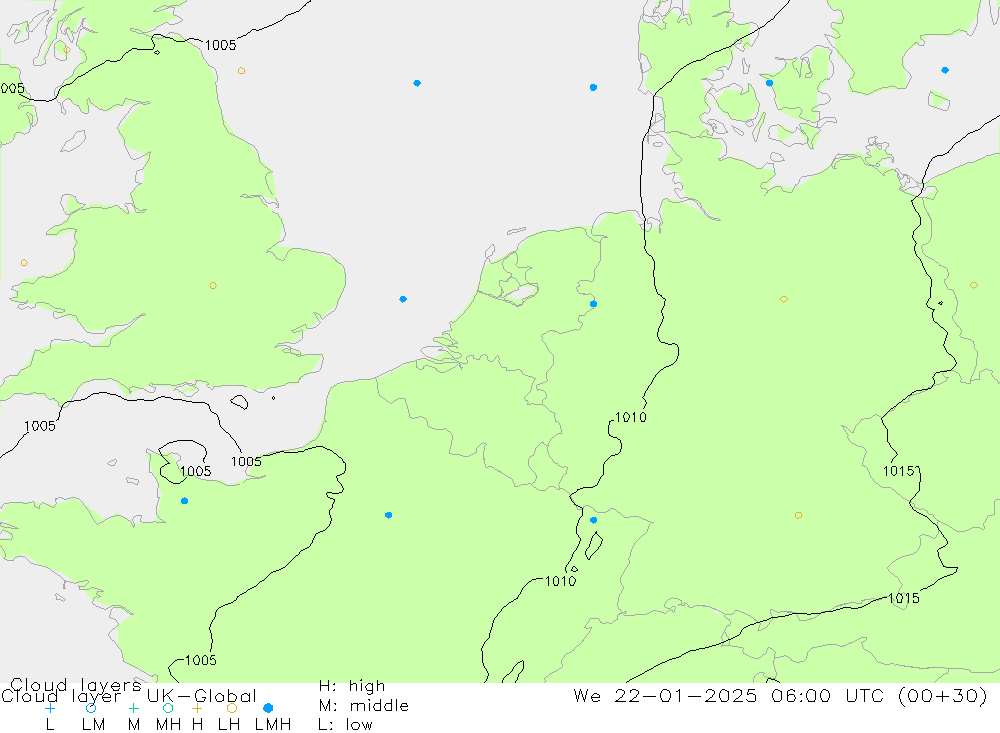The image size is (1000, 733).
Task: Select the blue LMH marker over Normandy, France
Action: coord(184,501)
